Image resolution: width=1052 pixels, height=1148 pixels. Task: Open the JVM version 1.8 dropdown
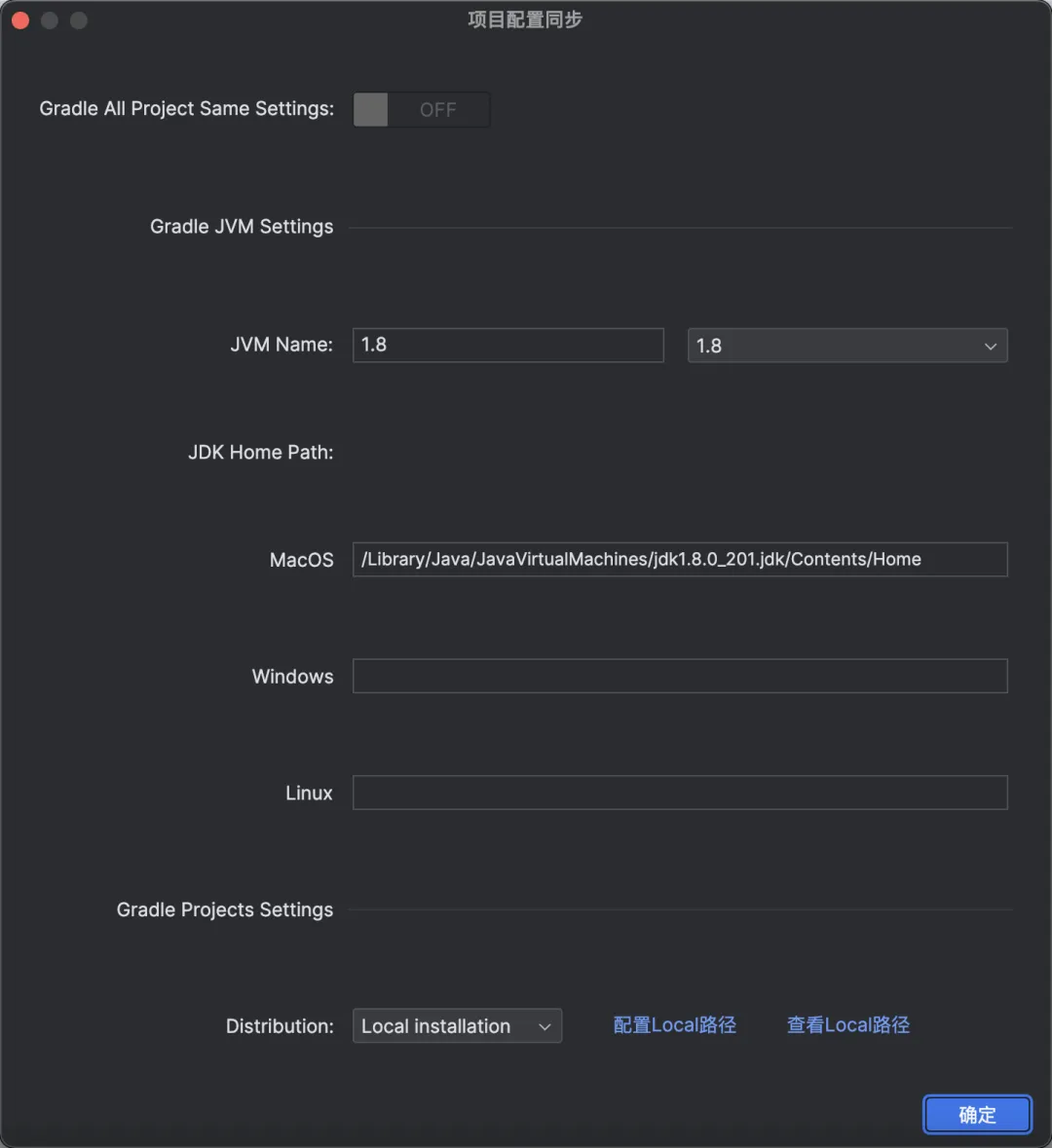[x=846, y=346]
